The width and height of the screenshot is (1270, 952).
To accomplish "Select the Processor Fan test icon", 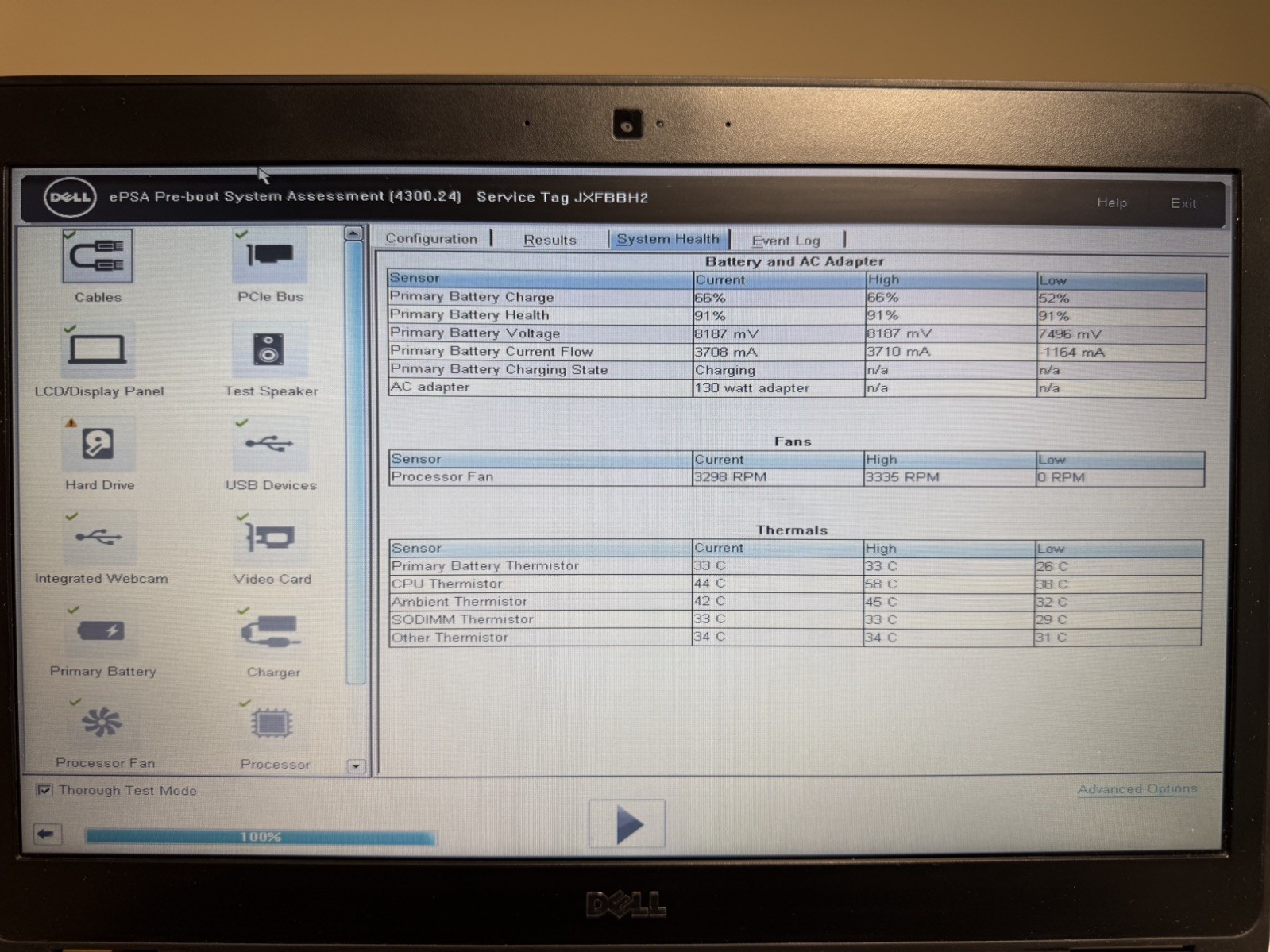I will 102,723.
